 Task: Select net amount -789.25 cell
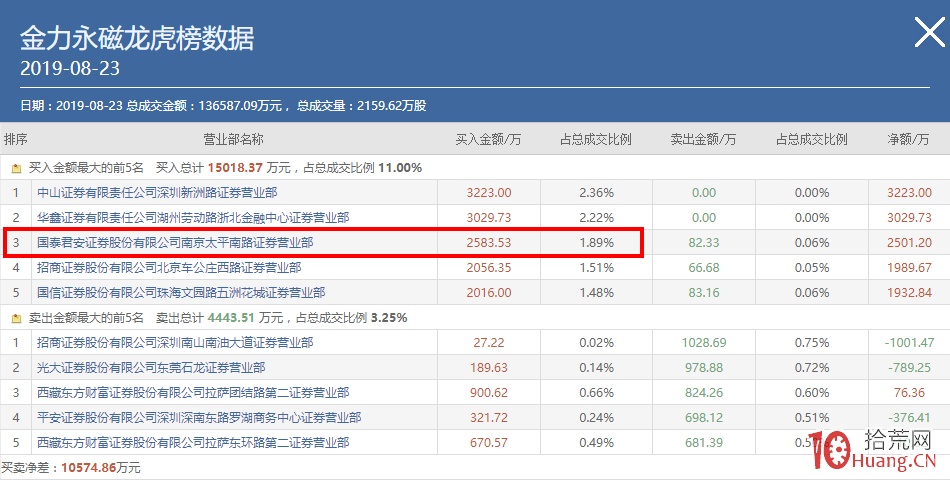tap(909, 367)
